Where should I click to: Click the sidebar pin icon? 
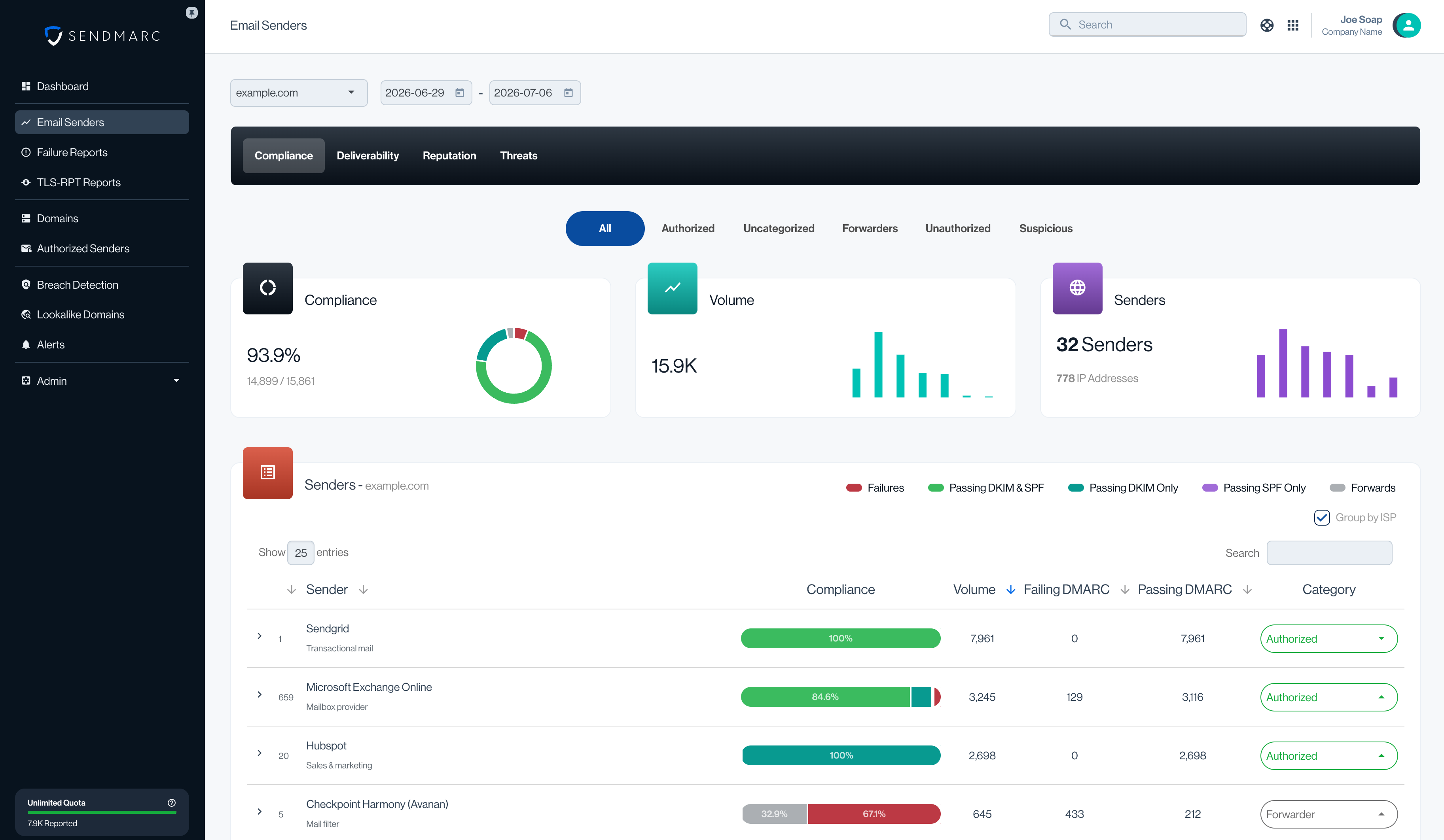tap(192, 13)
